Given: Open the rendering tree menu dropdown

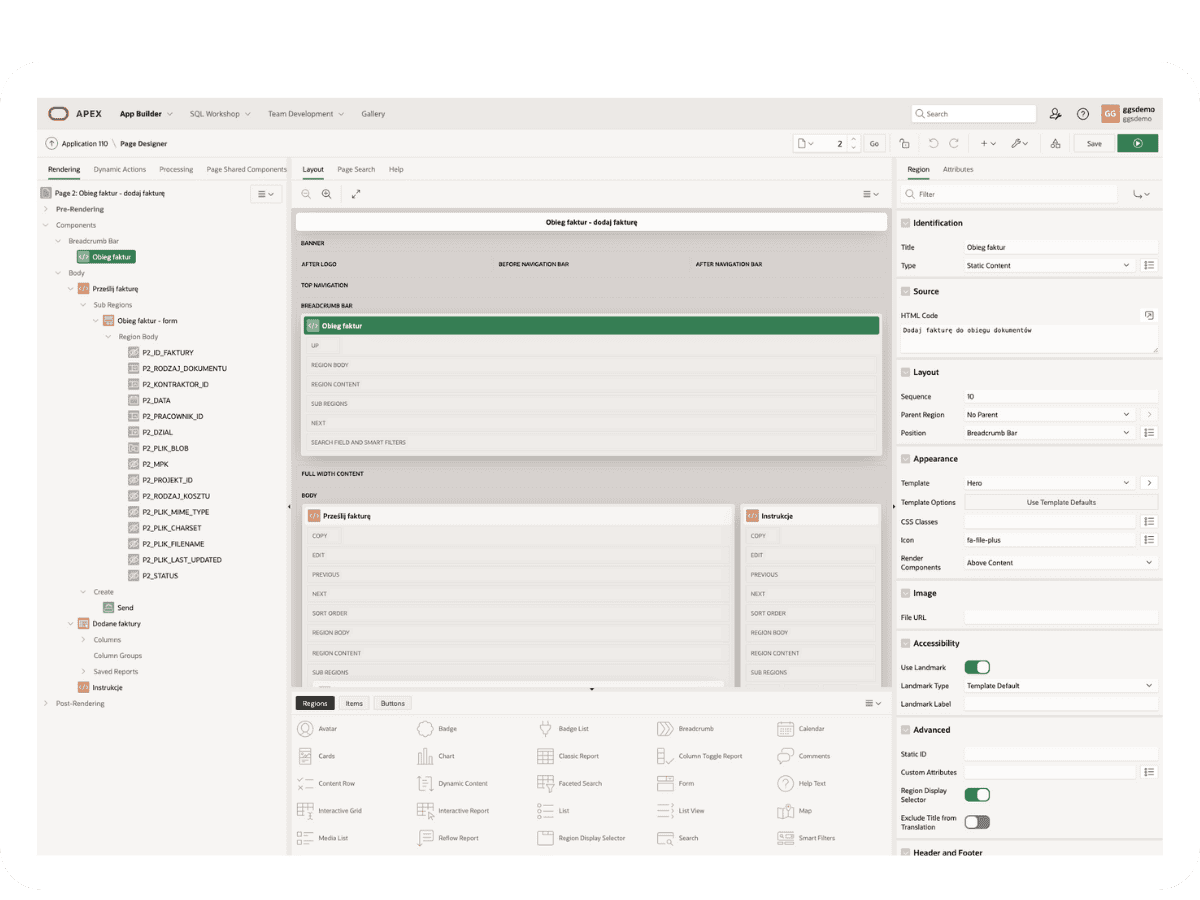Looking at the screenshot, I should click(265, 194).
